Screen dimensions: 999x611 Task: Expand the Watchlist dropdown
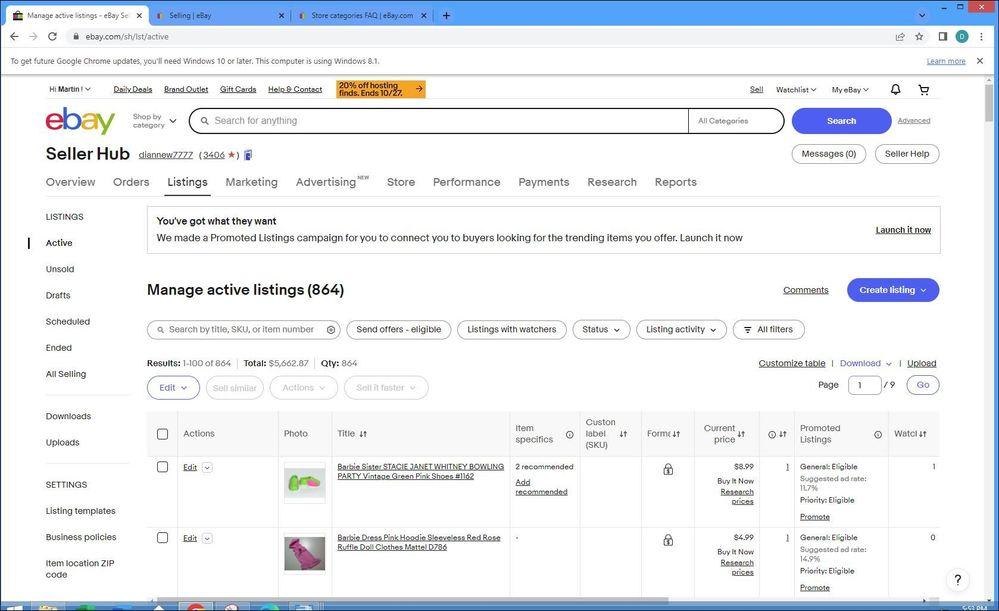pyautogui.click(x=796, y=90)
